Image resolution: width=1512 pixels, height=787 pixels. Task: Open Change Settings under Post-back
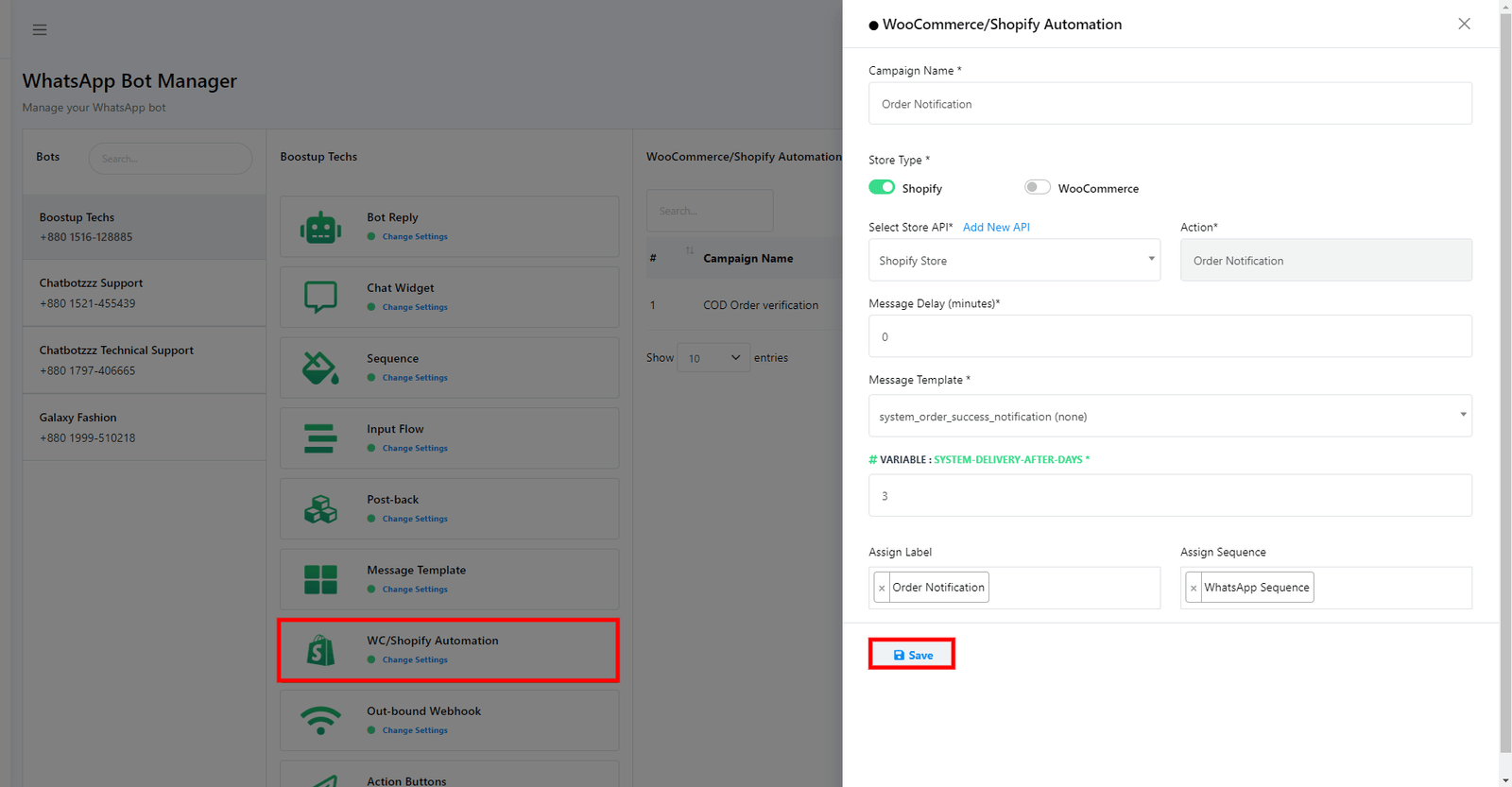(415, 519)
